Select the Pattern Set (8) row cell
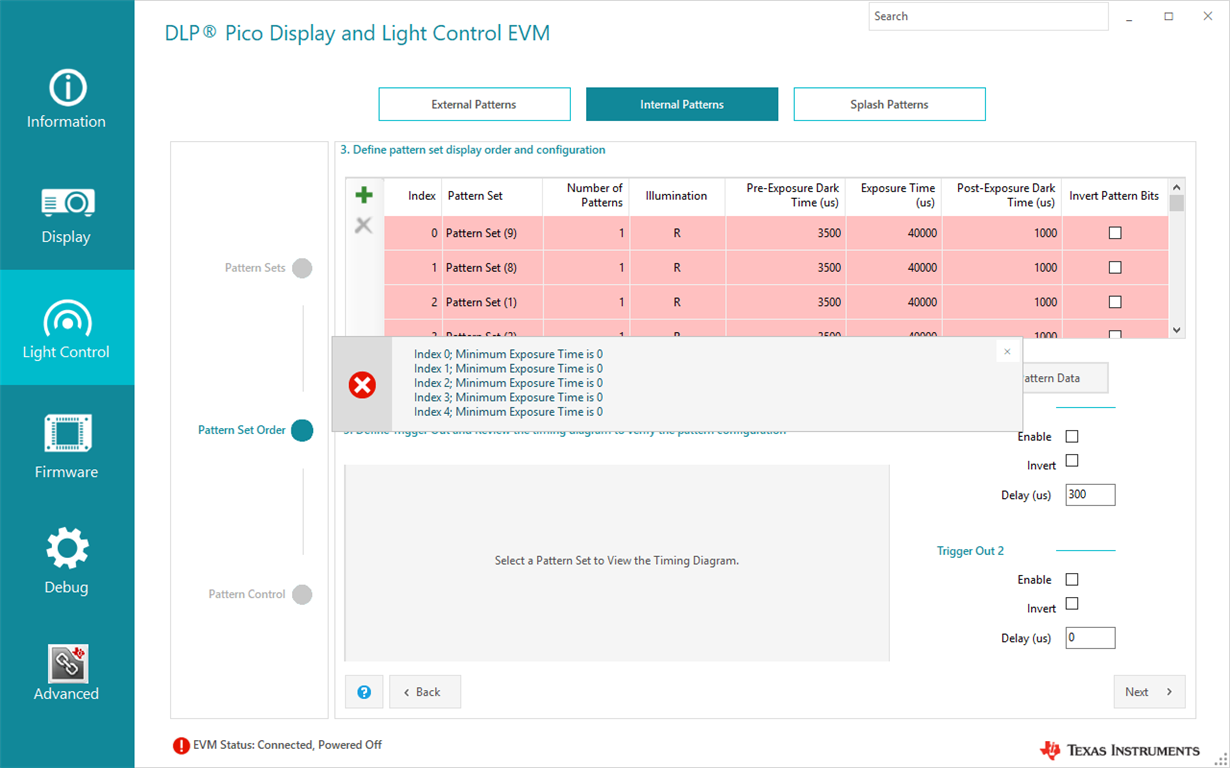The width and height of the screenshot is (1230, 768). pyautogui.click(x=492, y=268)
